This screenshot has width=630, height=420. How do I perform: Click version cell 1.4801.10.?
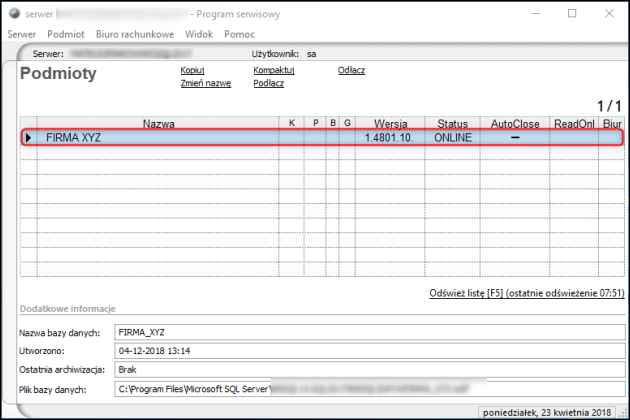tap(389, 137)
